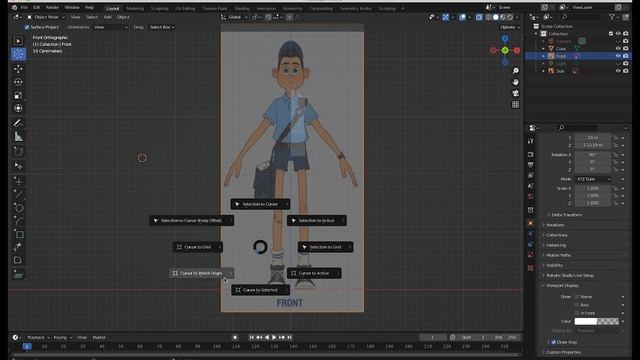Click the red X axis gizmo circle
The width and height of the screenshot is (640, 360).
[517, 50]
